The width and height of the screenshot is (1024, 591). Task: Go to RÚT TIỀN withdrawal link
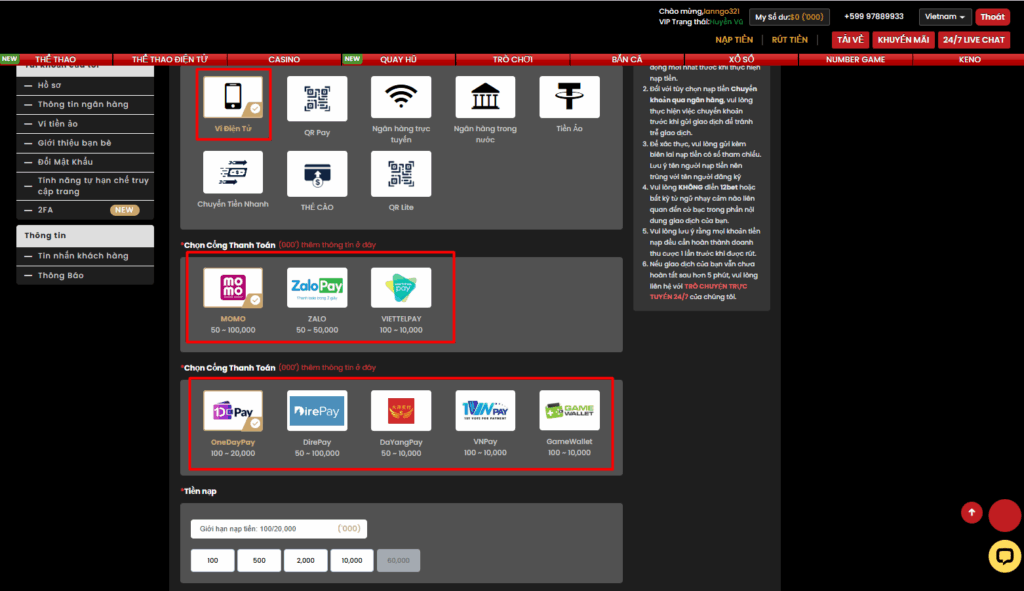[790, 40]
